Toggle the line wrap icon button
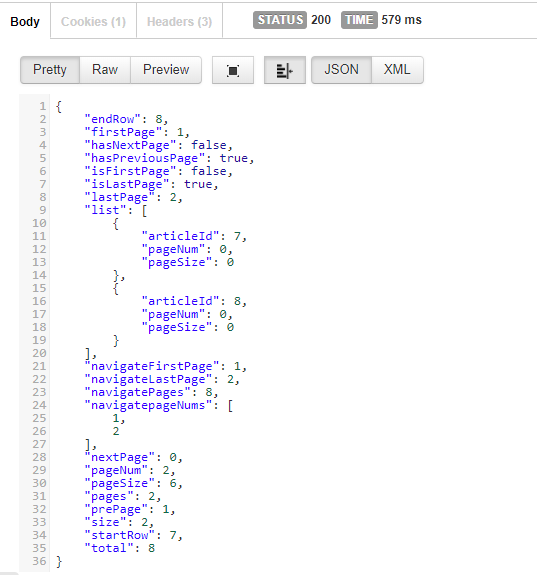The height and width of the screenshot is (575, 537). 285,70
